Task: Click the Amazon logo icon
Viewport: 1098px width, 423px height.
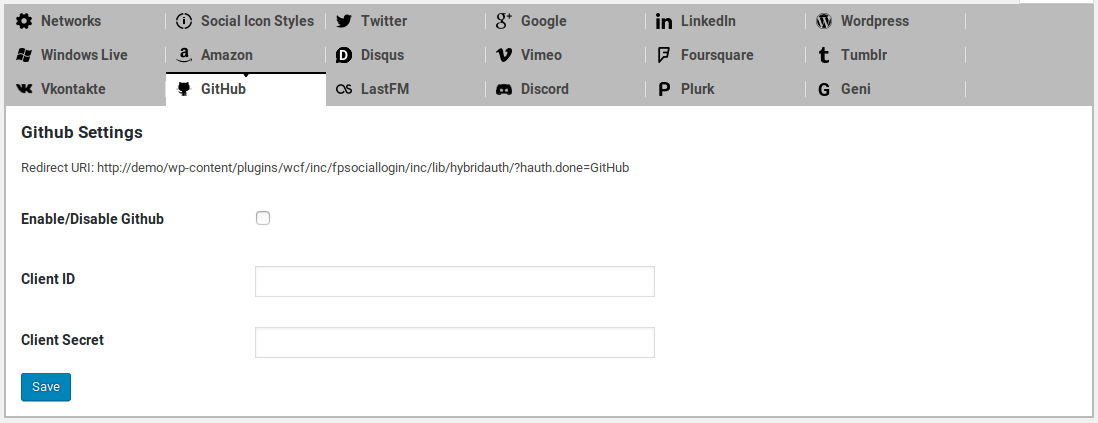Action: click(184, 55)
